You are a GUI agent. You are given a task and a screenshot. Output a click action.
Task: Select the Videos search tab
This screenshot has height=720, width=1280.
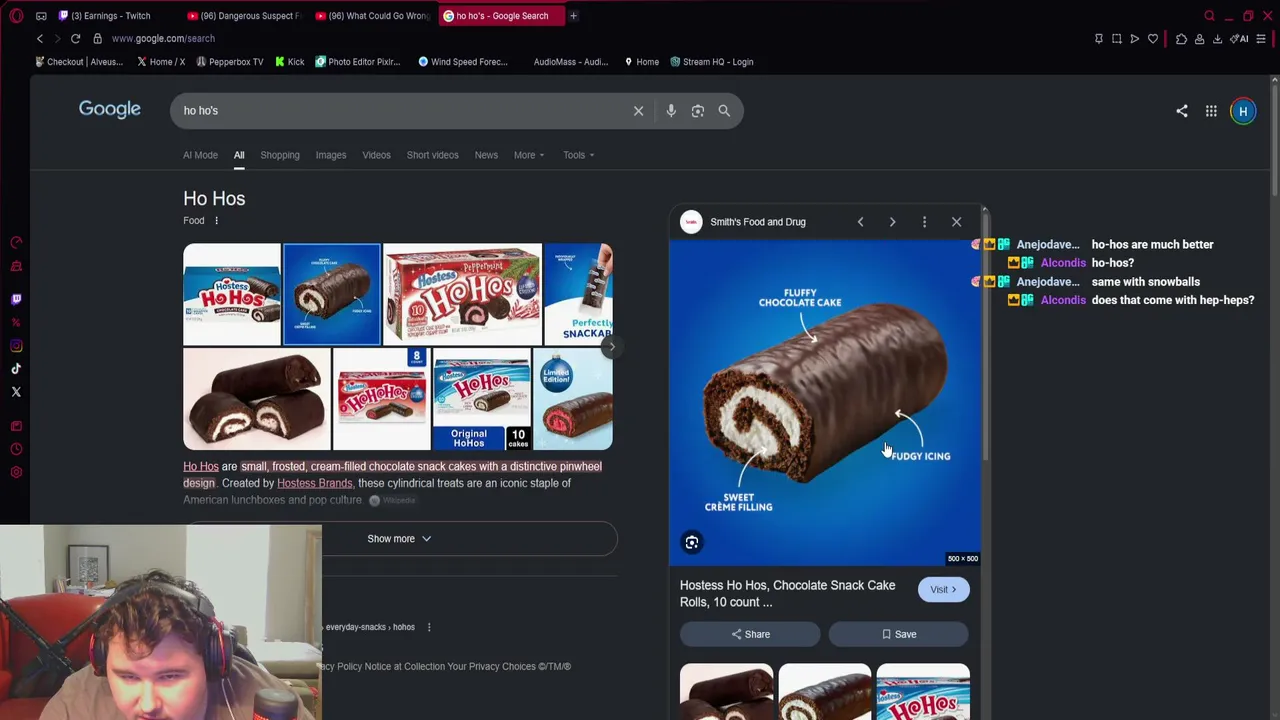click(376, 155)
